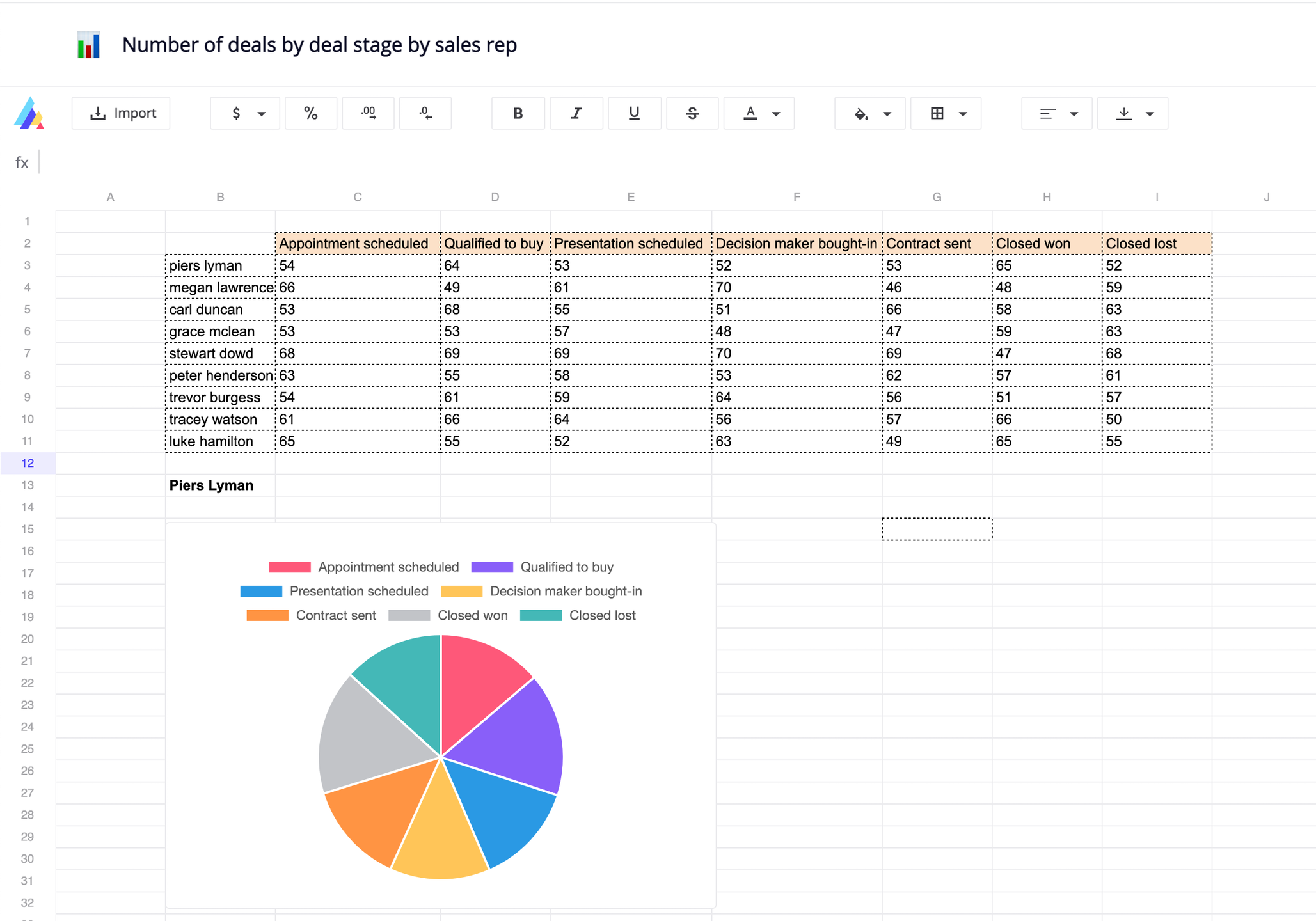This screenshot has width=1316, height=921.
Task: Click the Import button
Action: (121, 113)
